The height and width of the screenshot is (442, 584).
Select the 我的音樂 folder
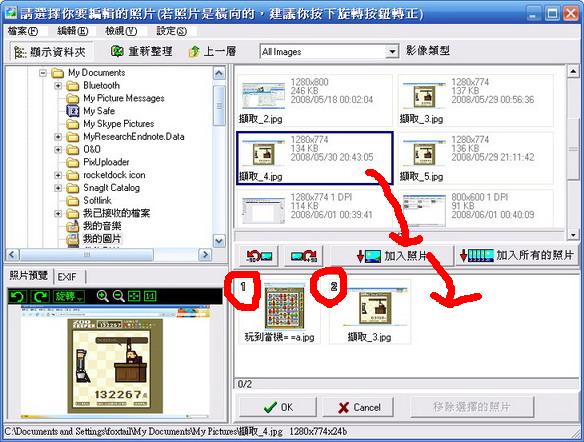[102, 226]
